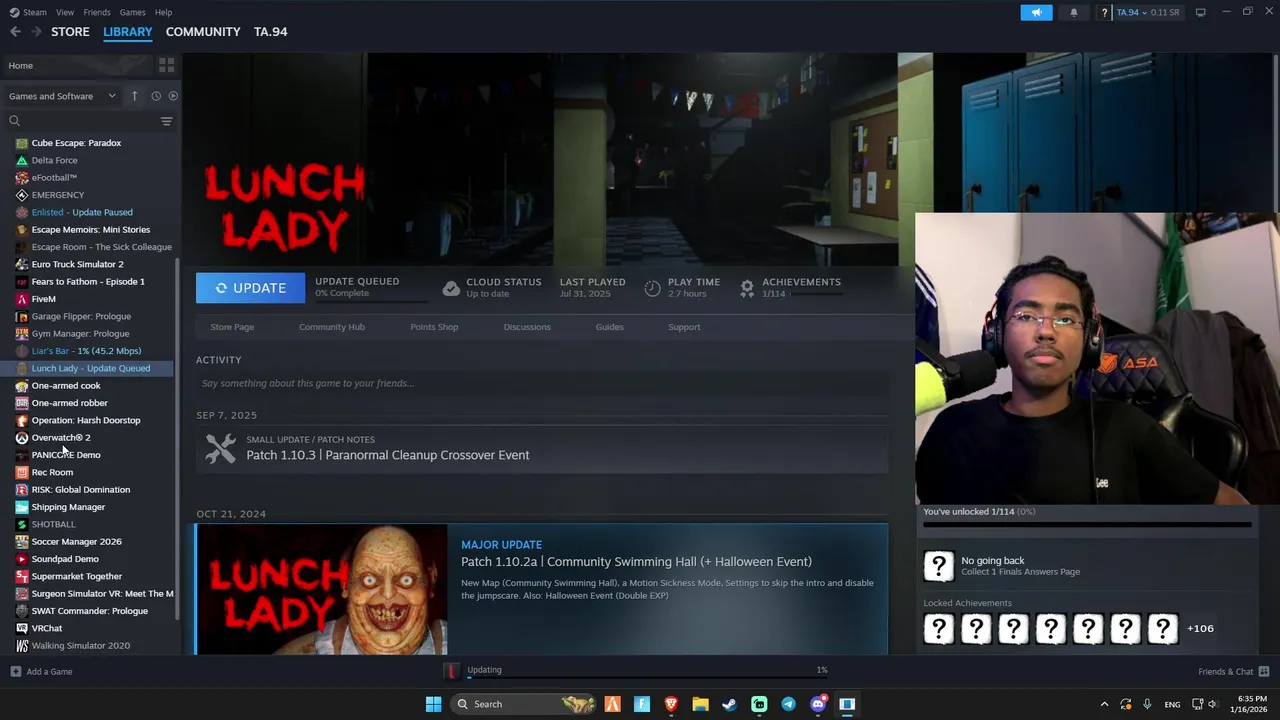Expand Games and Software dropdown

click(x=62, y=96)
